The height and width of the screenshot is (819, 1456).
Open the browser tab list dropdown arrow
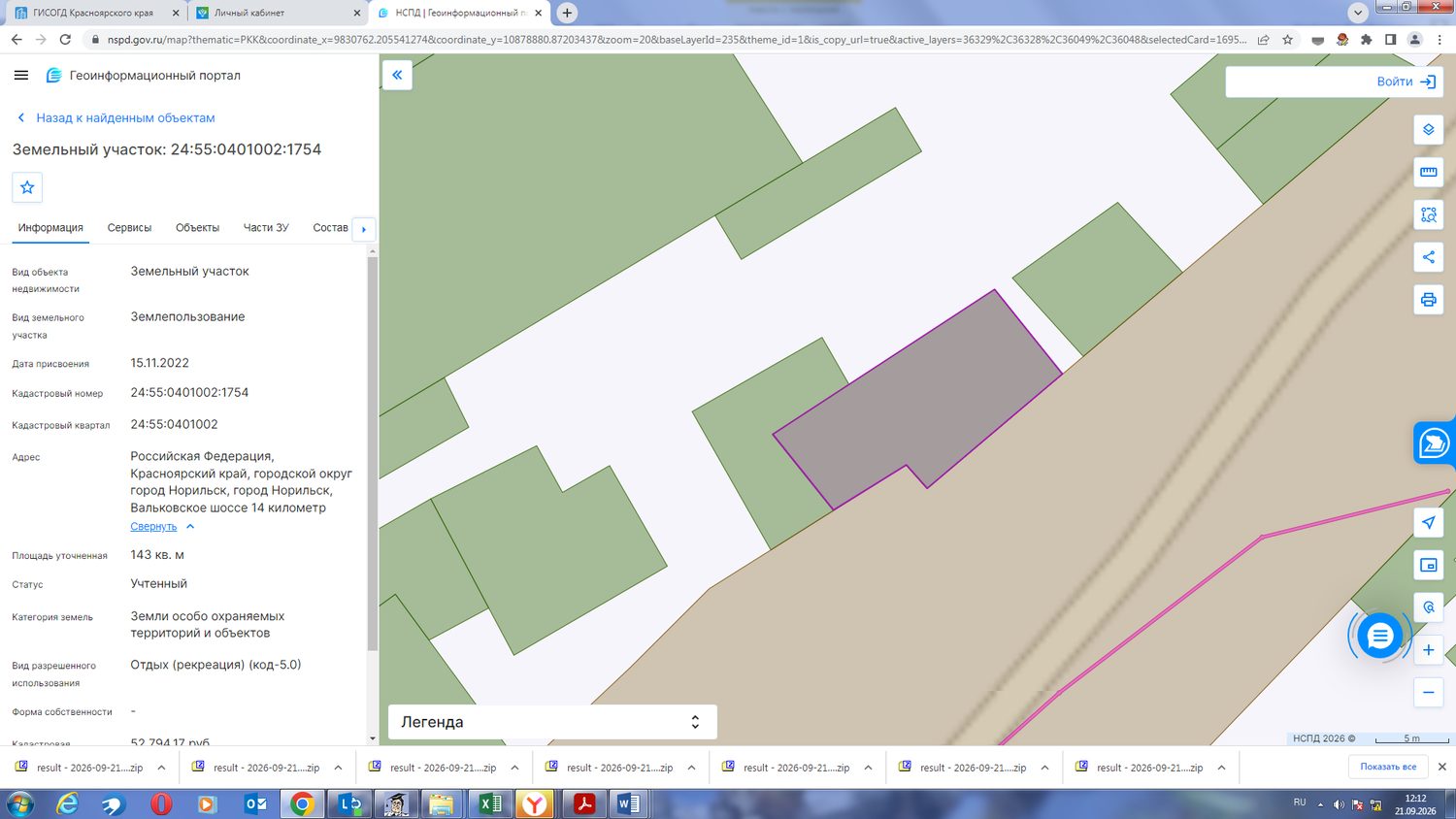tap(1358, 13)
